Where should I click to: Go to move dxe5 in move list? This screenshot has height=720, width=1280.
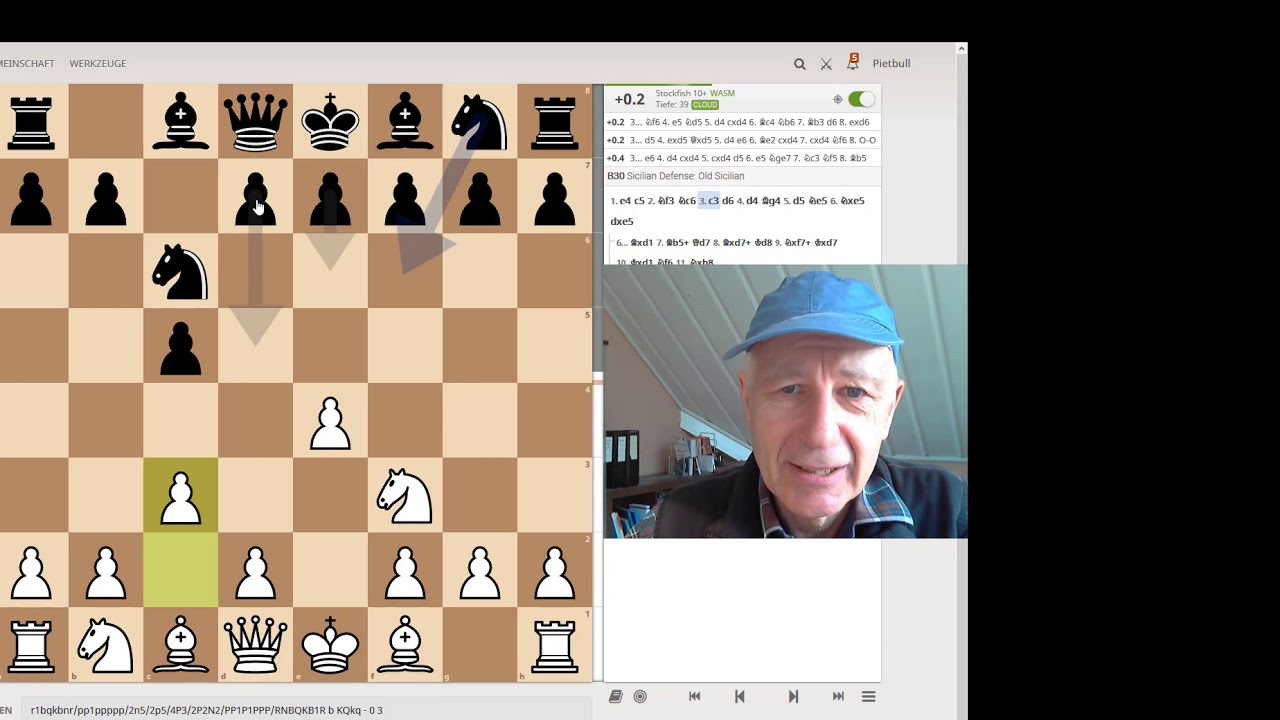(x=622, y=222)
